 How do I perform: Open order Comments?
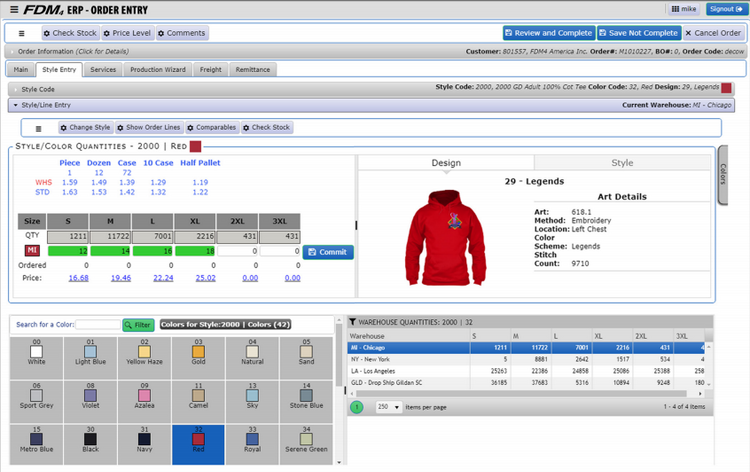[x=182, y=33]
